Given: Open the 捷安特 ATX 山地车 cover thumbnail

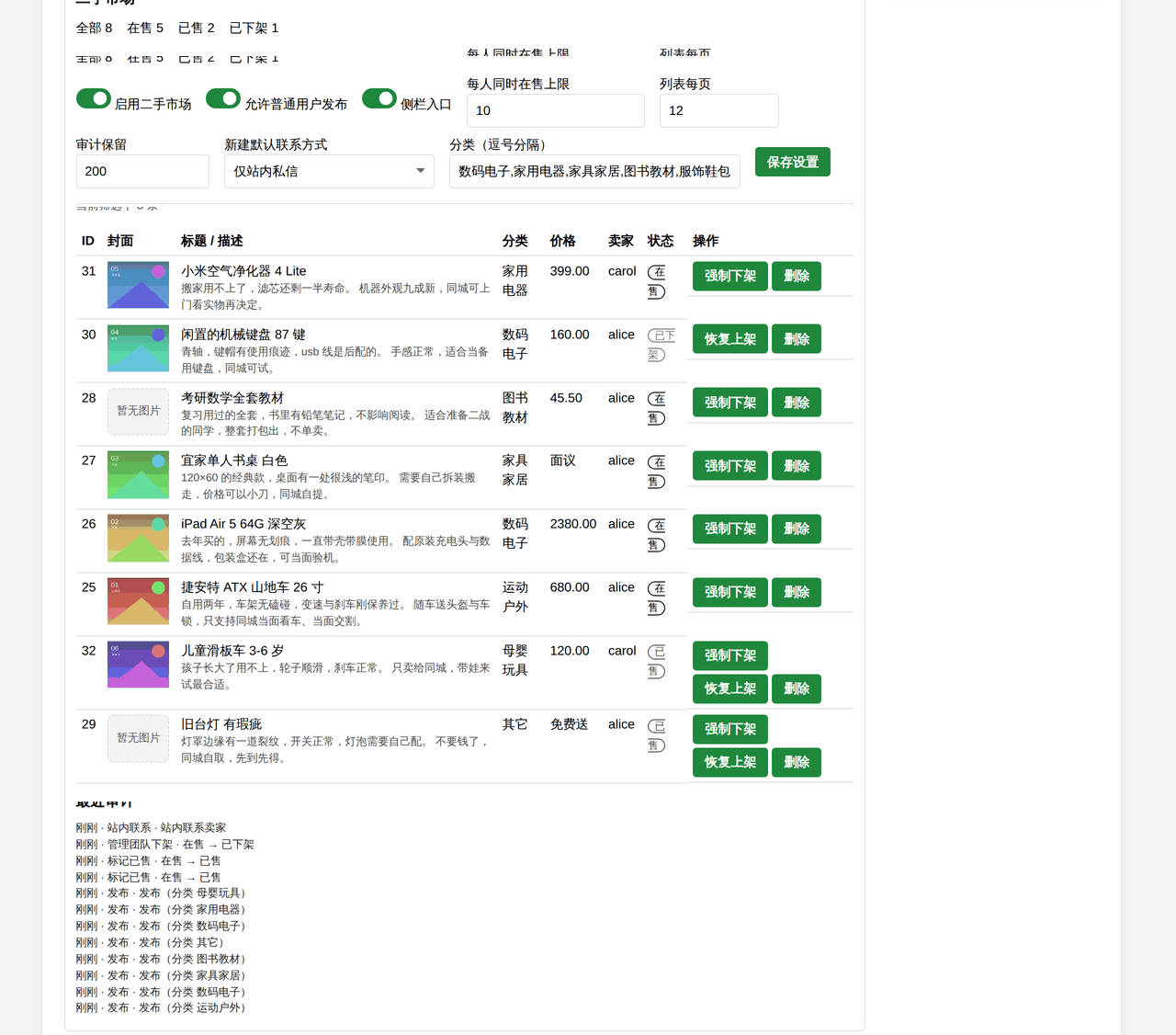Looking at the screenshot, I should coord(138,601).
